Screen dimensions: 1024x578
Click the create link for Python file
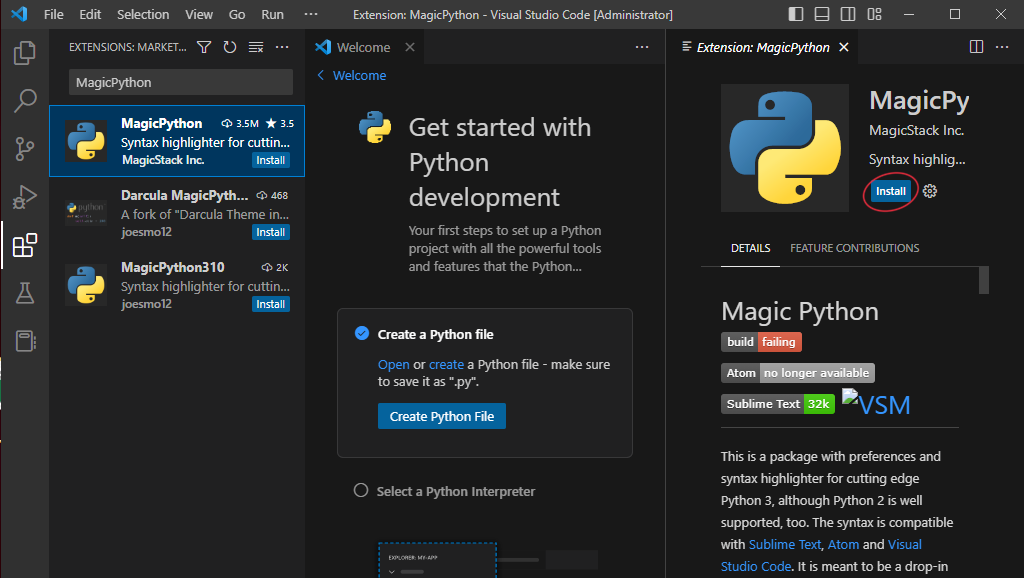click(447, 364)
